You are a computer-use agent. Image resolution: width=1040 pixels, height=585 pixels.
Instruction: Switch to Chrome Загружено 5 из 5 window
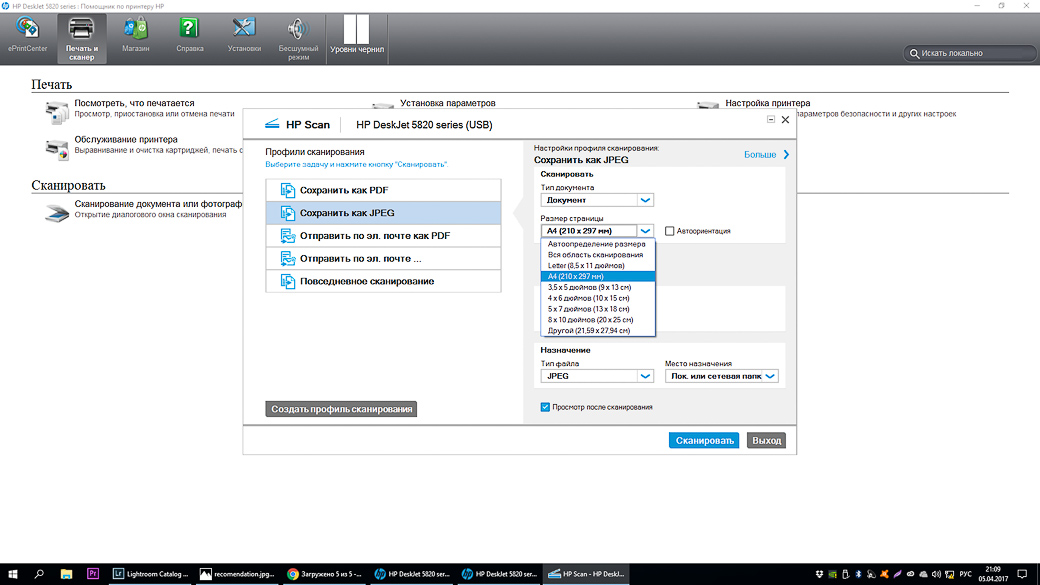click(324, 574)
